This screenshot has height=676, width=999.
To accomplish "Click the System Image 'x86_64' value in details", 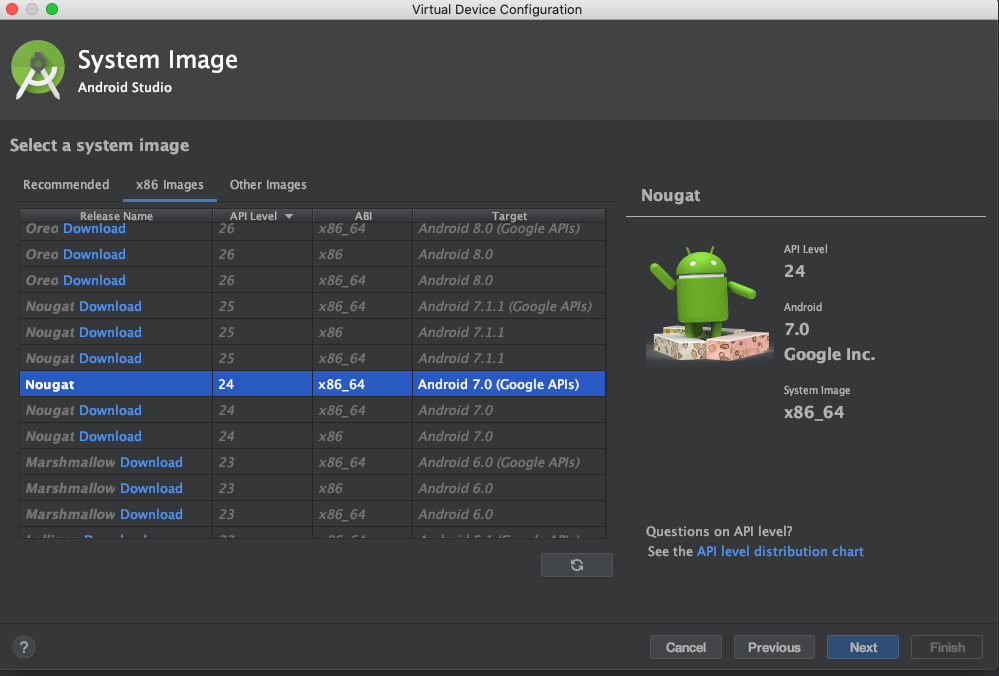I will coord(814,413).
